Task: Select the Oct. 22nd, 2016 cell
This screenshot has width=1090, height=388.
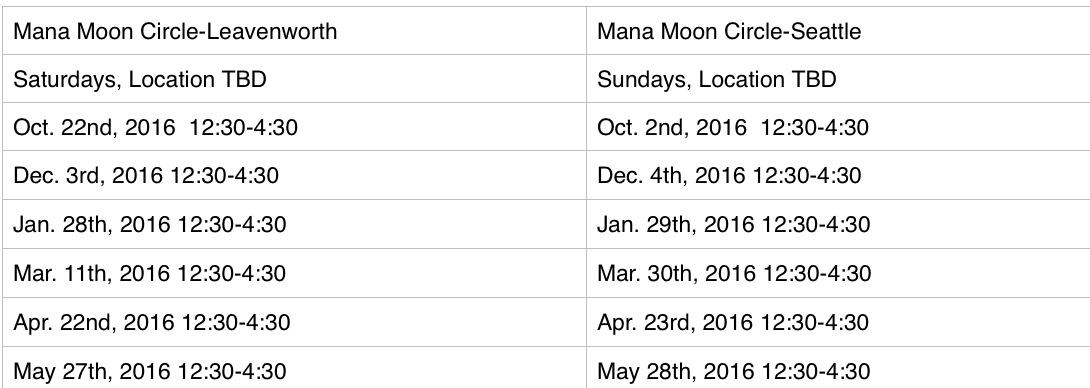Action: [x=294, y=127]
